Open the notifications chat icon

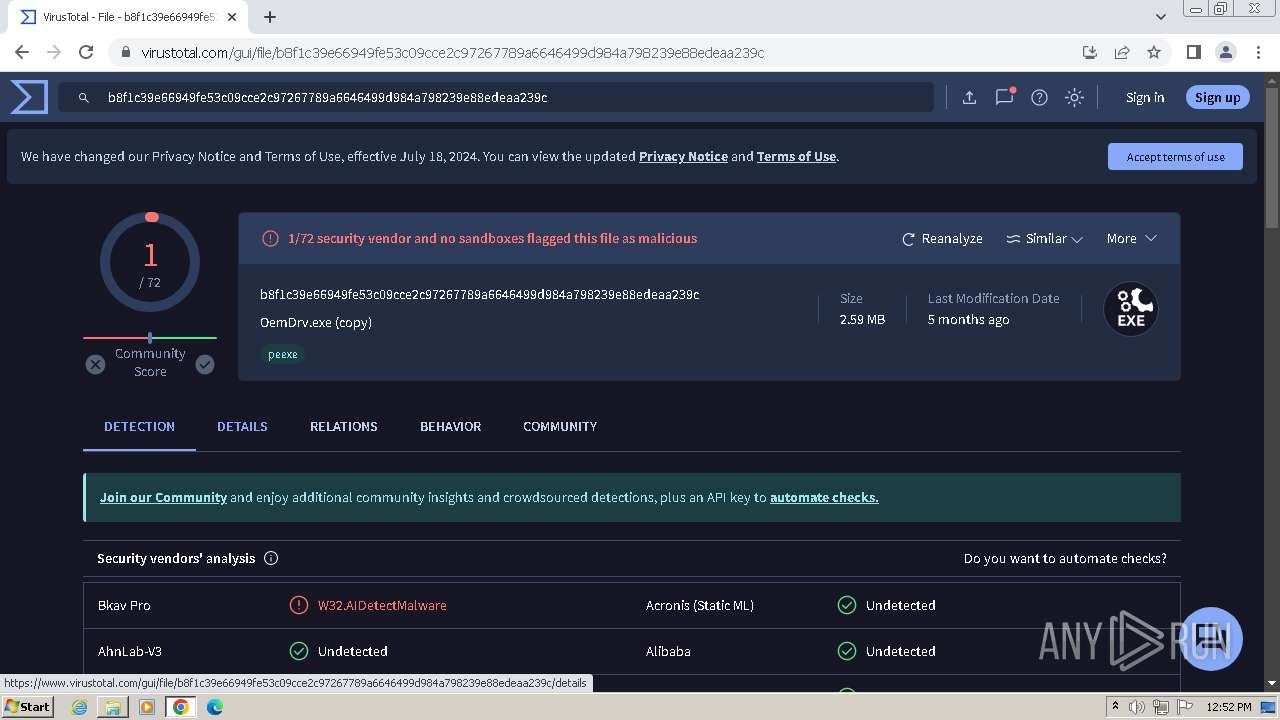click(x=1005, y=97)
